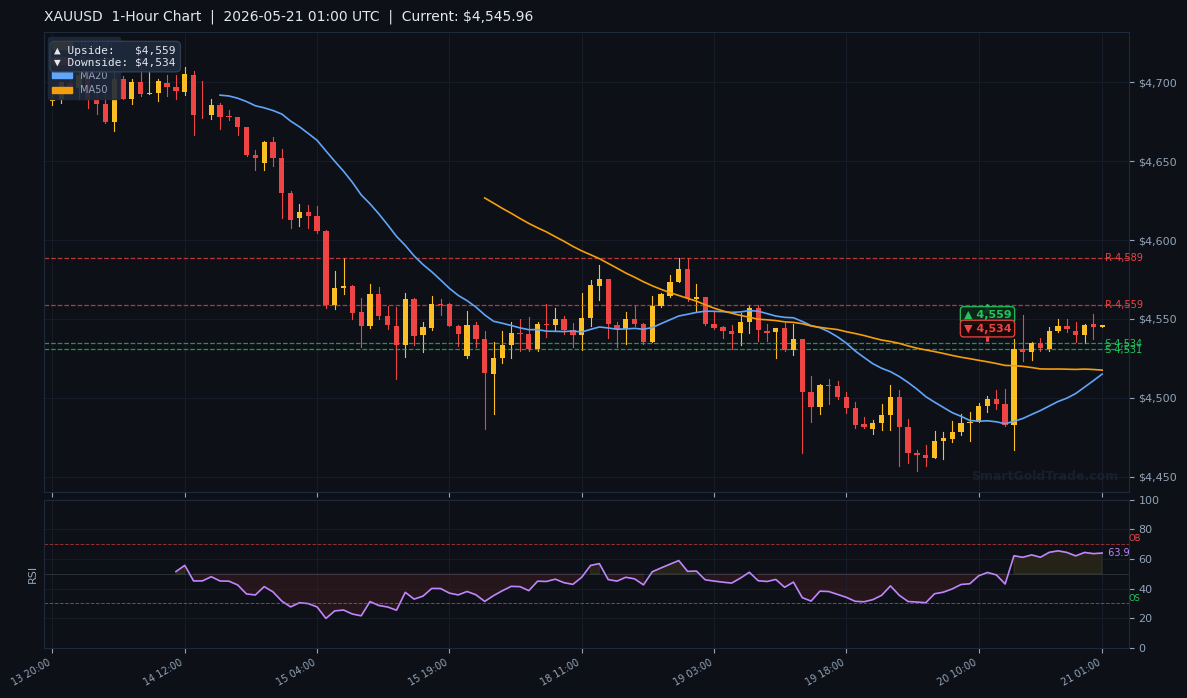Click the 18 11:00 time axis label

pos(560,671)
